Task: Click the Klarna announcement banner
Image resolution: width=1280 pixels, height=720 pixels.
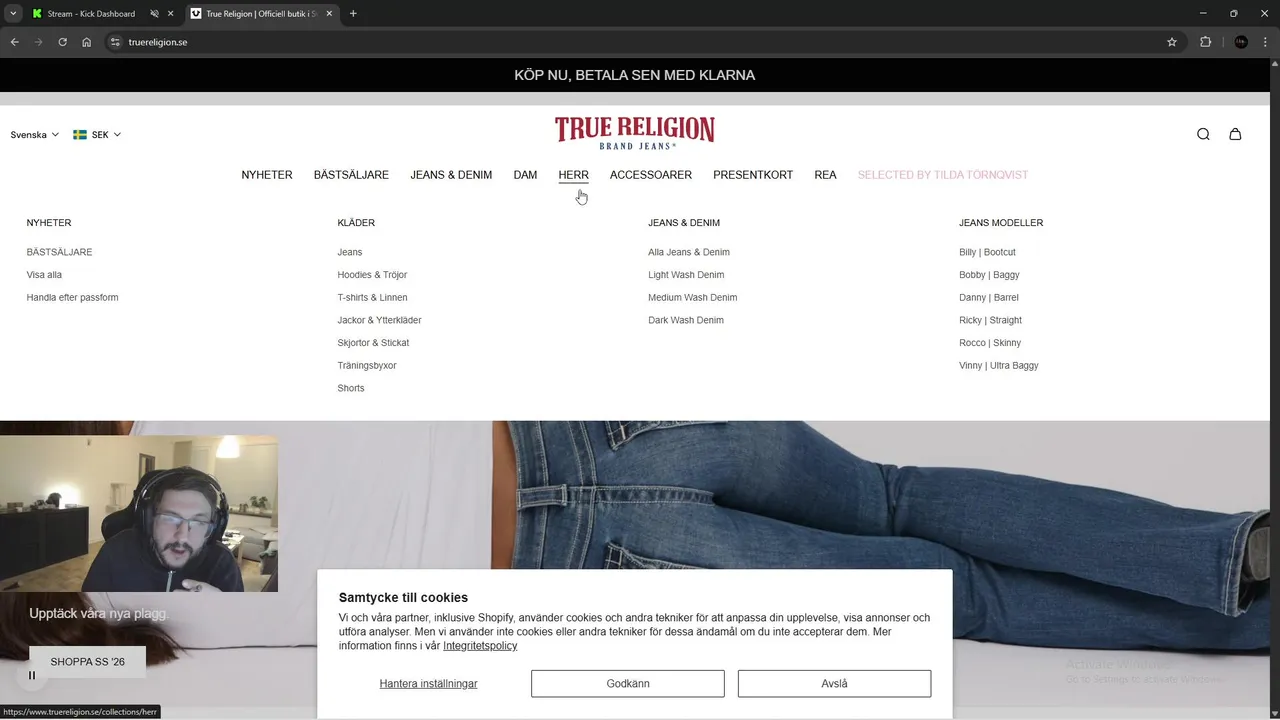Action: coord(635,75)
